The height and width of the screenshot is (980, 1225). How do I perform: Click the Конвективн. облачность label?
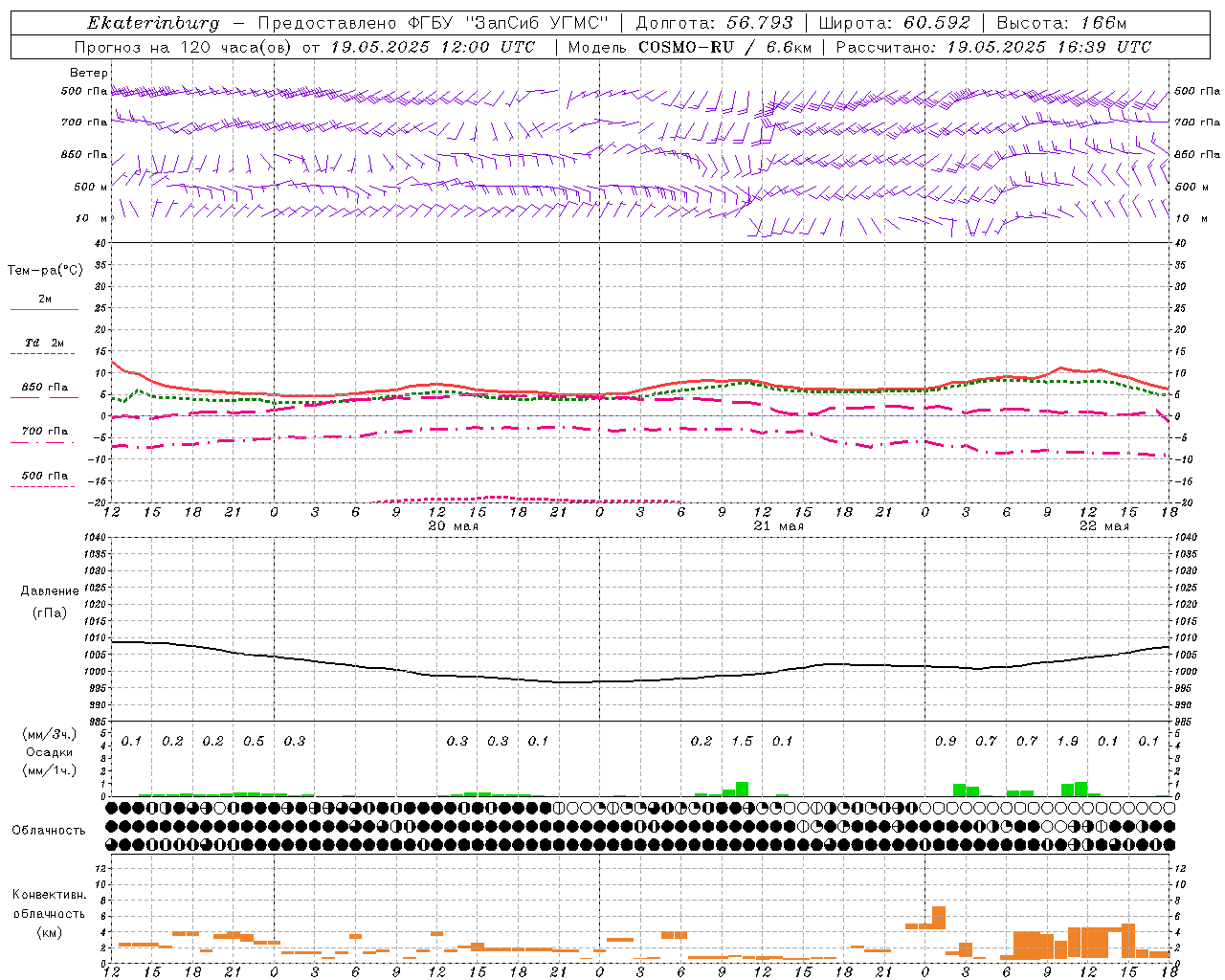(49, 904)
